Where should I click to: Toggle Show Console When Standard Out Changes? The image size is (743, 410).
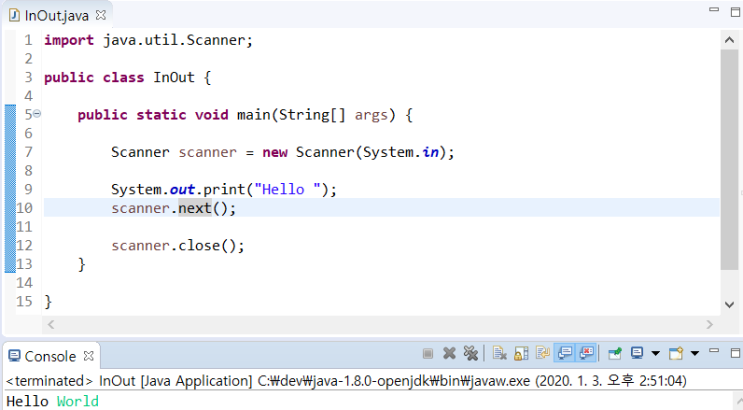pyautogui.click(x=564, y=354)
